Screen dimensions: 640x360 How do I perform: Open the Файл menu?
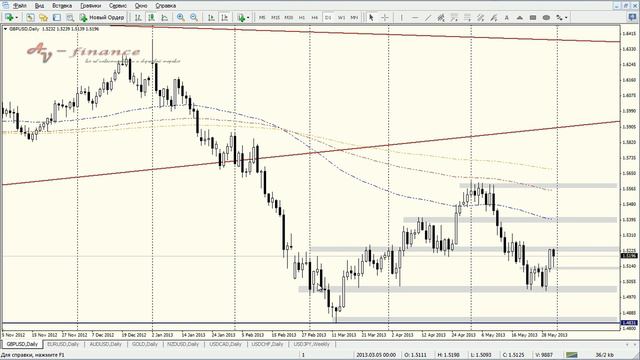click(19, 6)
